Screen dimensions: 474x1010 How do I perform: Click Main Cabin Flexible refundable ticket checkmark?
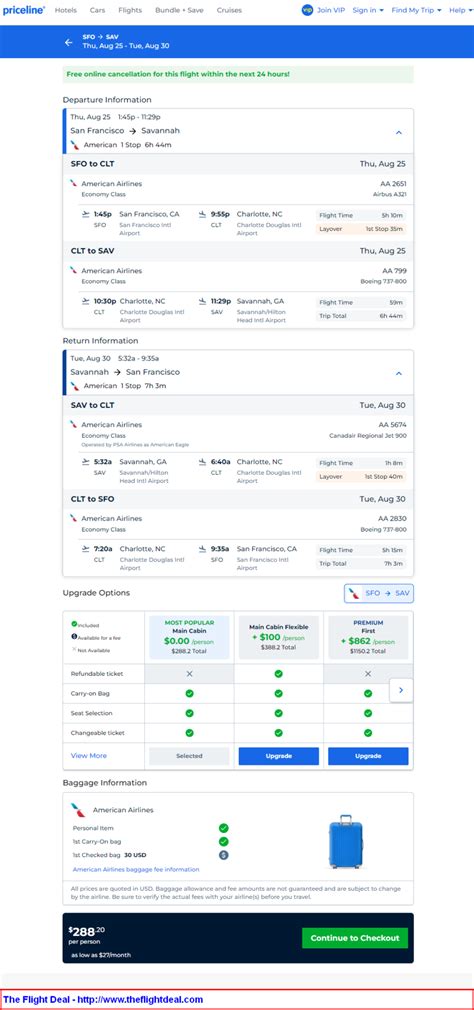tap(278, 674)
